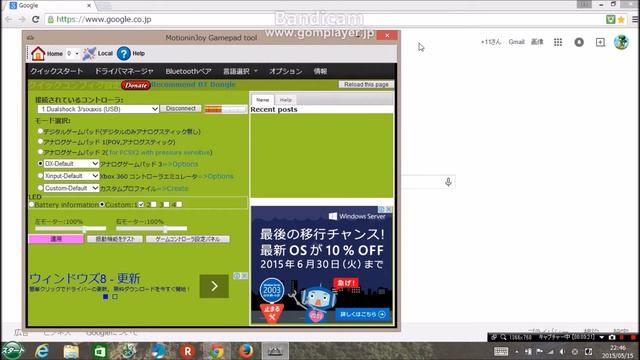Click the red Donate button
The height and width of the screenshot is (360, 640).
pyautogui.click(x=136, y=85)
